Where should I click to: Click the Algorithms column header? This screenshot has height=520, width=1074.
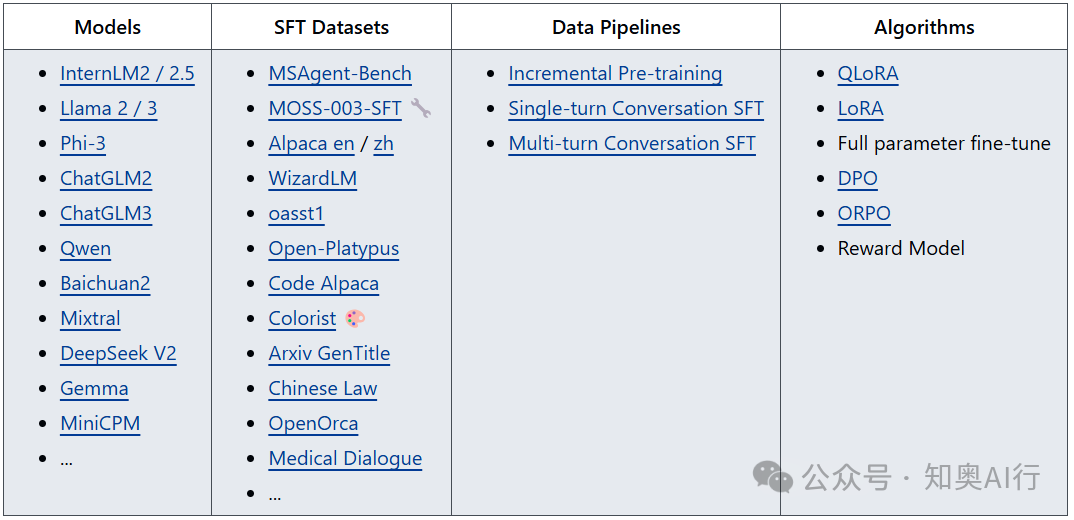coord(924,27)
